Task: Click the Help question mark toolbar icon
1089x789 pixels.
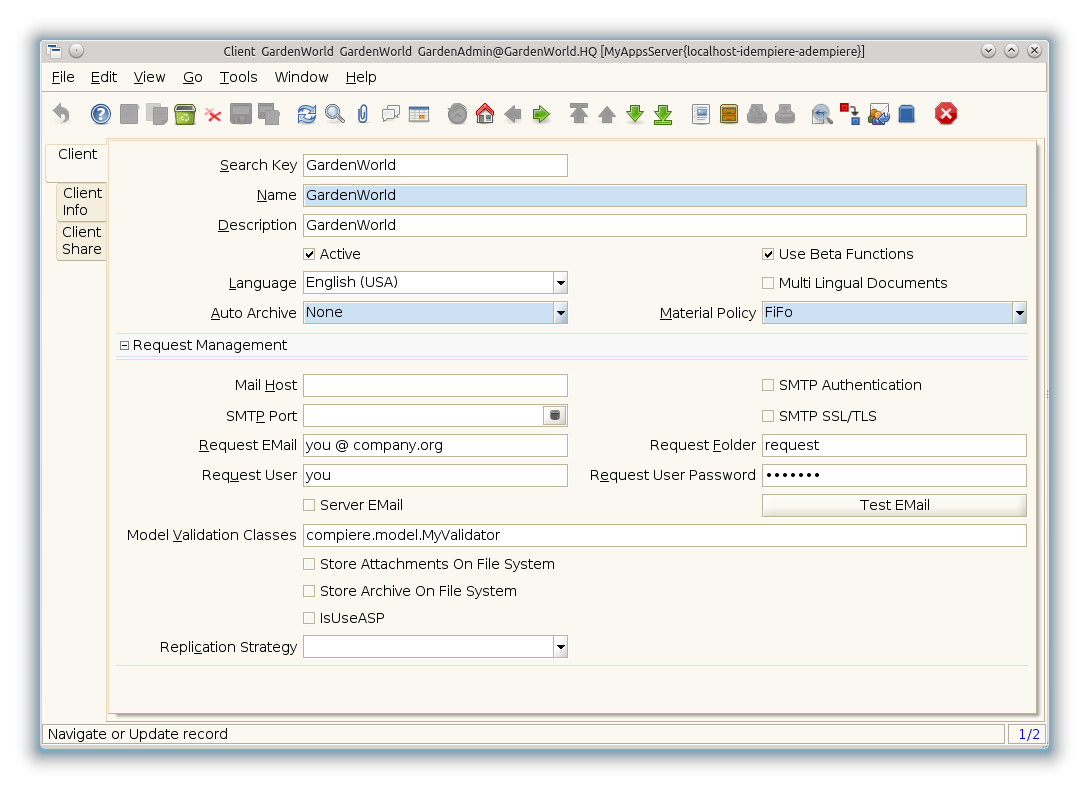Action: point(101,114)
